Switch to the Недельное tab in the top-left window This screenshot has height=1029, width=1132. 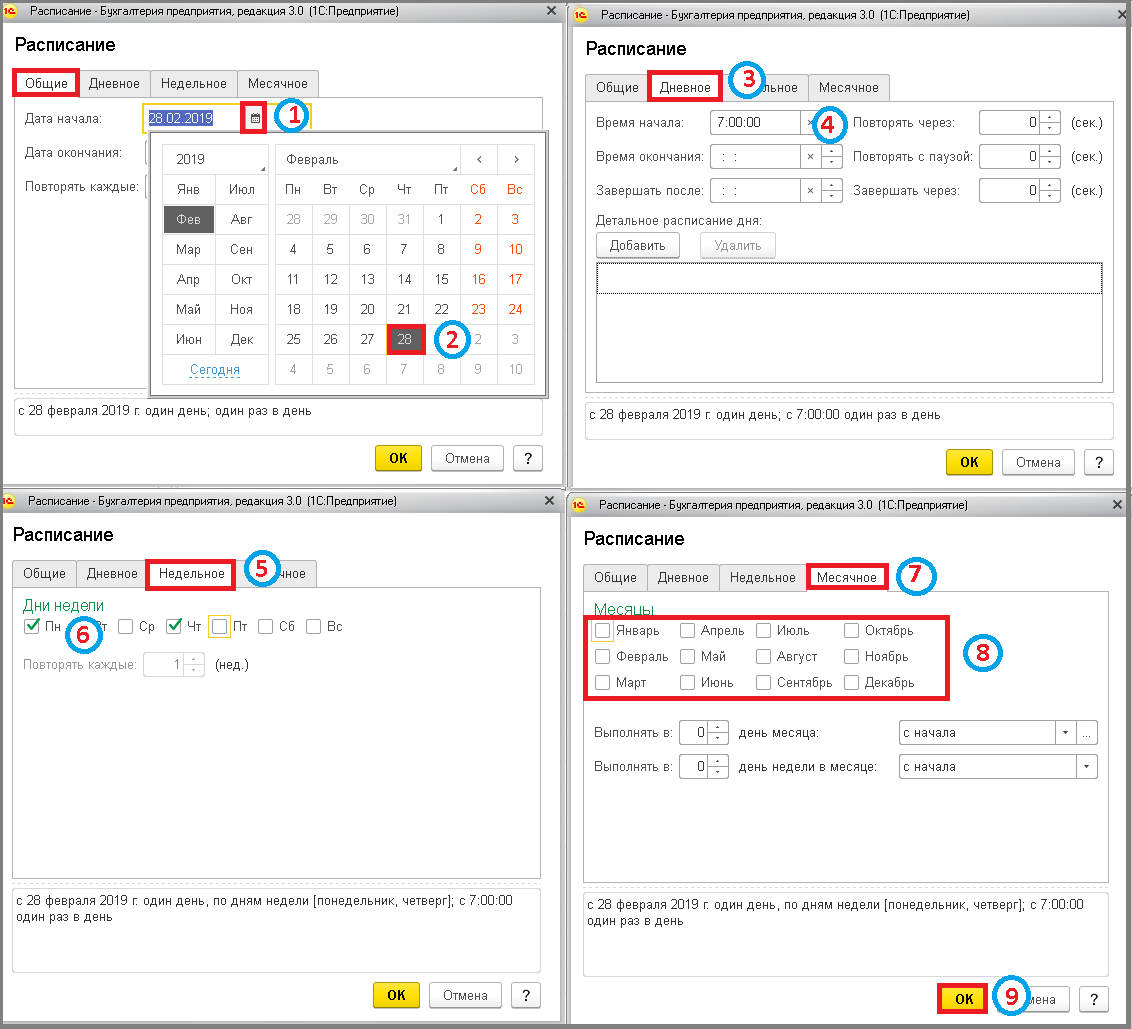(193, 84)
